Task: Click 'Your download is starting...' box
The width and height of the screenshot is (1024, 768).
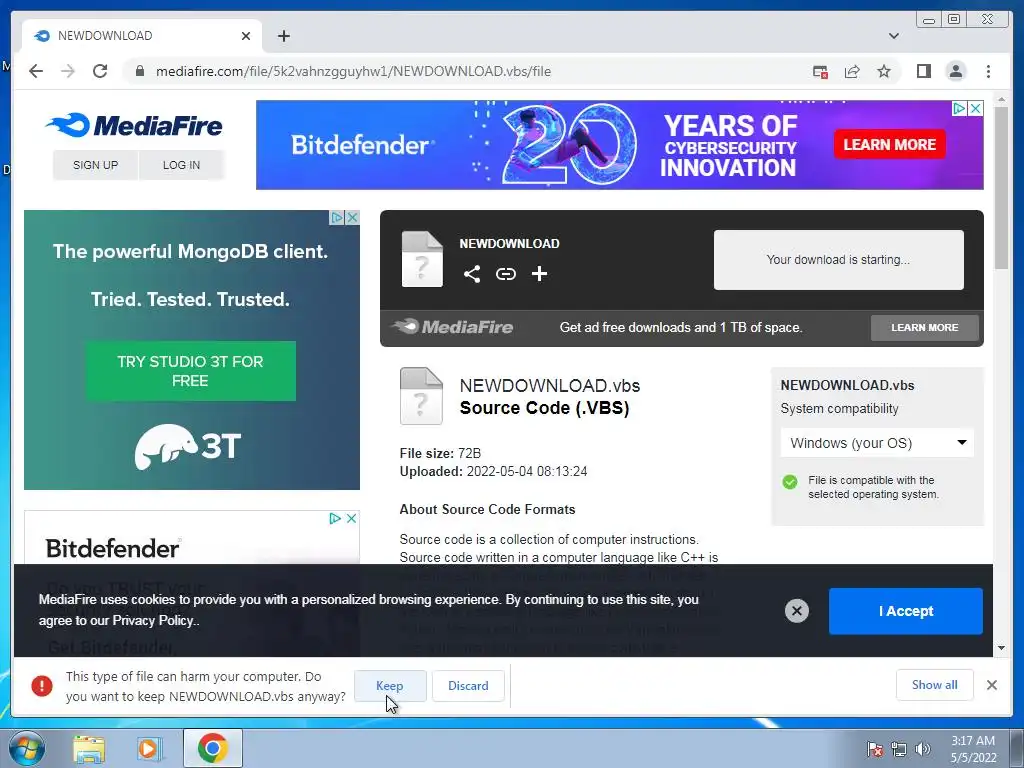Action: (839, 260)
